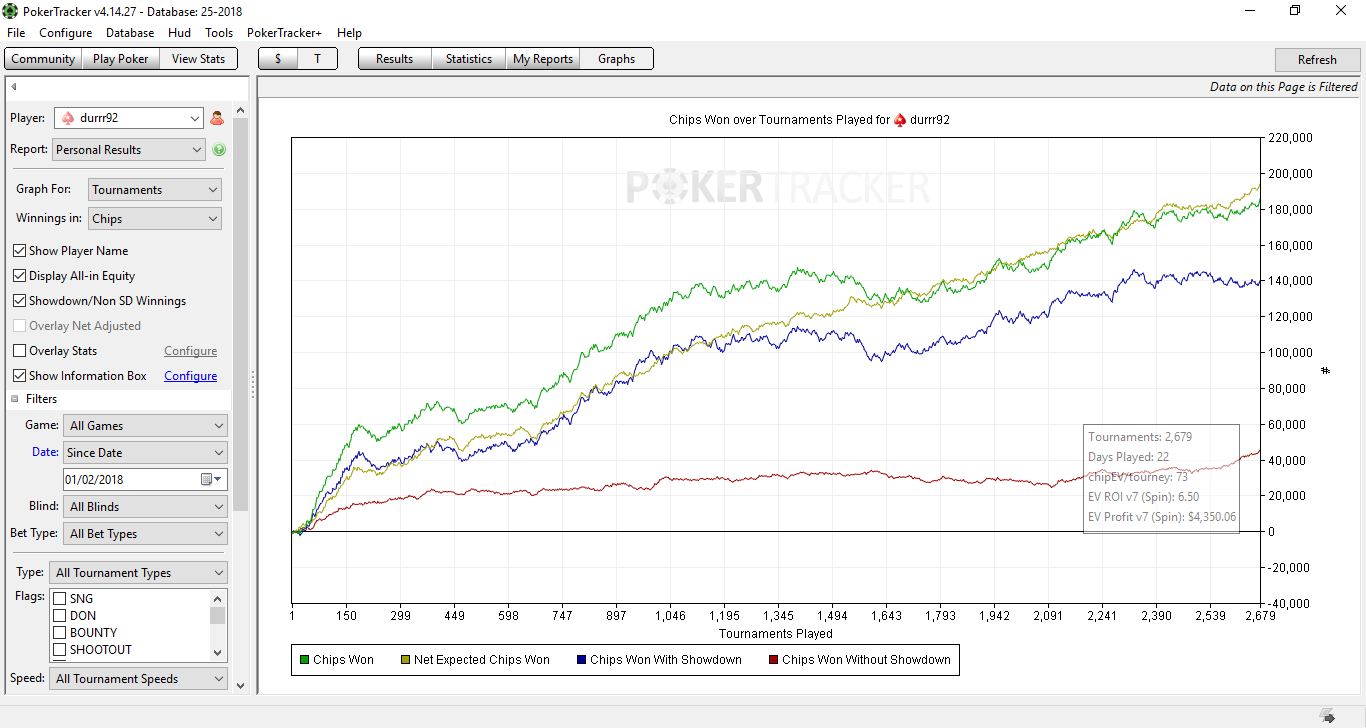
Task: Select the $ cash games toggle
Action: click(278, 59)
